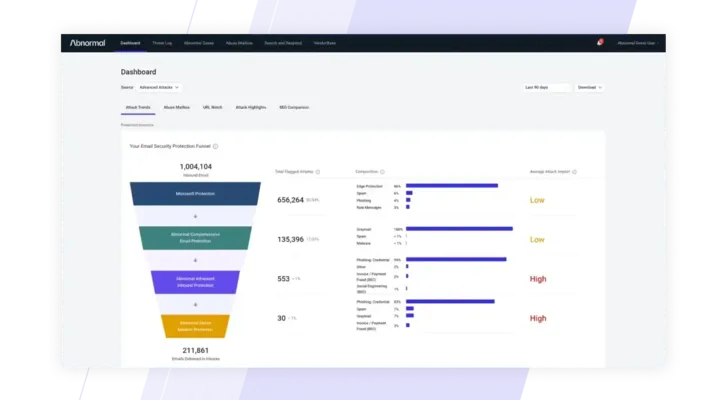The height and width of the screenshot is (400, 720).
Task: Click the Social Engineering (BEC) label
Action: click(x=371, y=289)
